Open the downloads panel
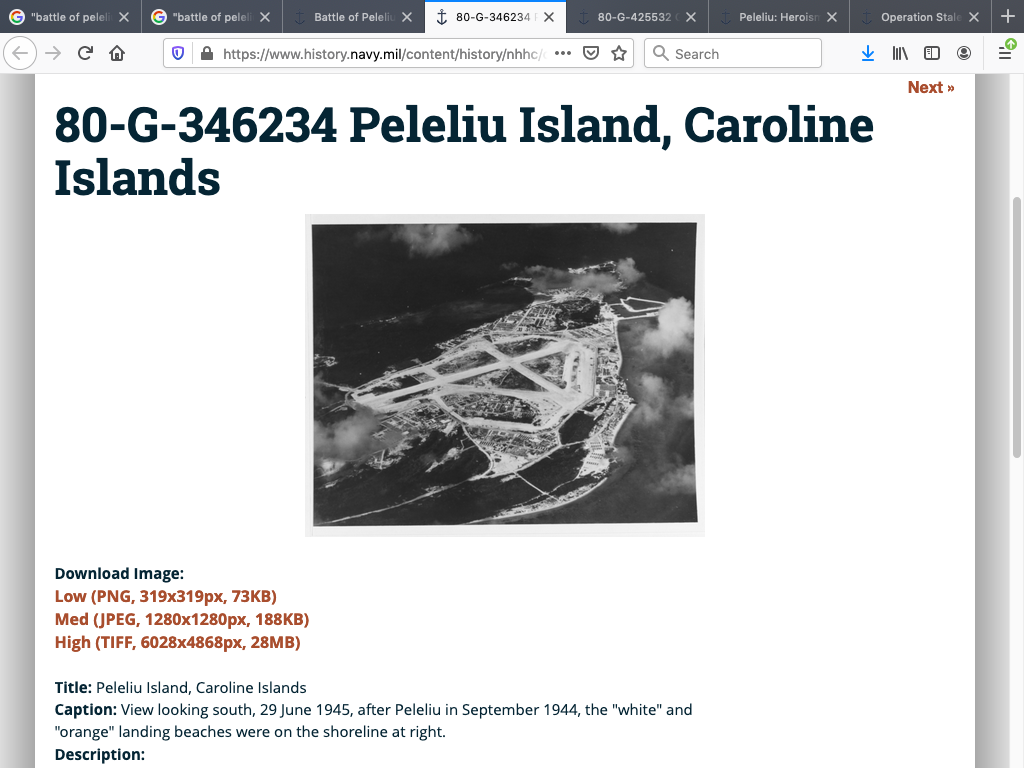 tap(868, 54)
